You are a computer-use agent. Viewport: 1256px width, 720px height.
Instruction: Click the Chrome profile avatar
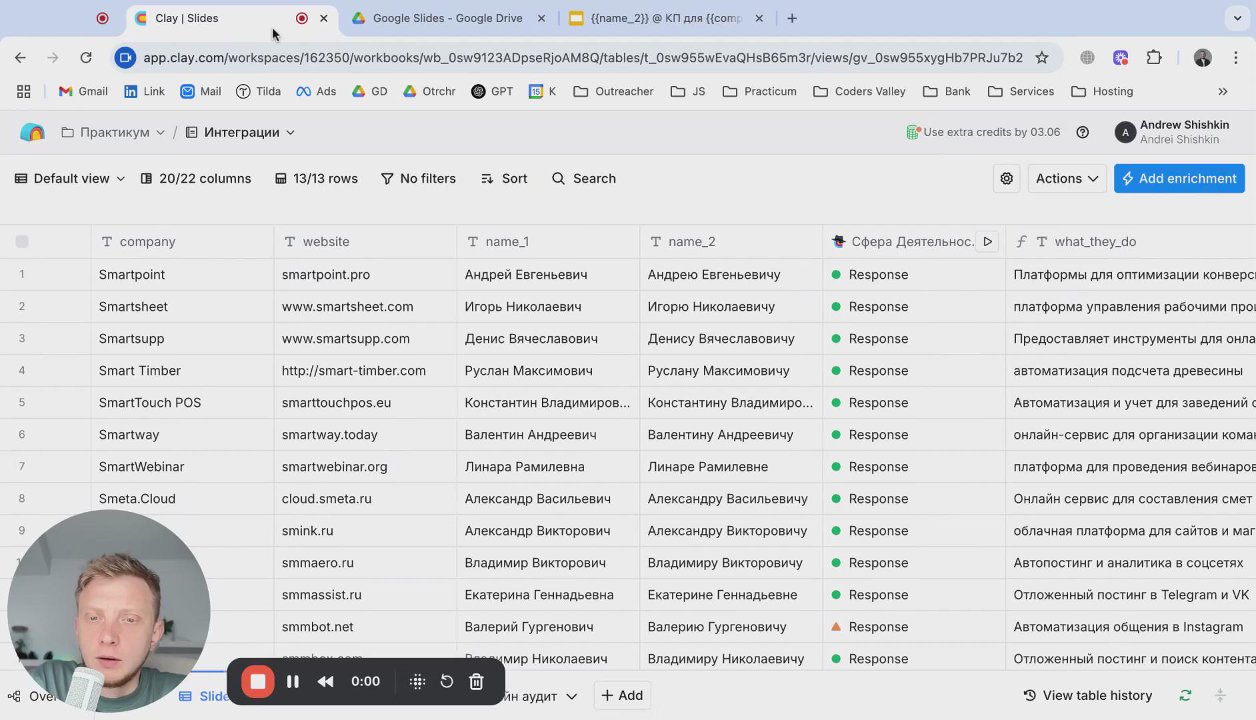1203,58
